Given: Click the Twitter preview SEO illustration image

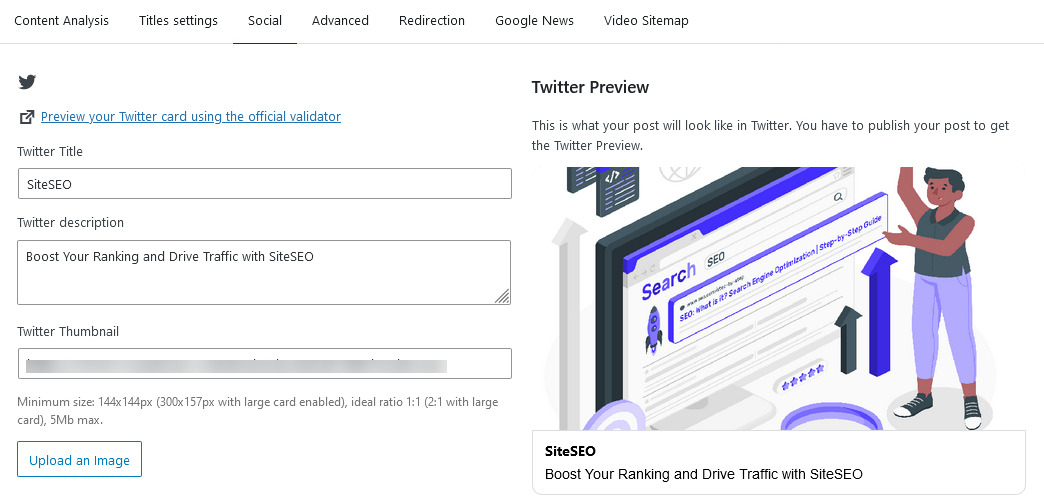Looking at the screenshot, I should point(779,298).
